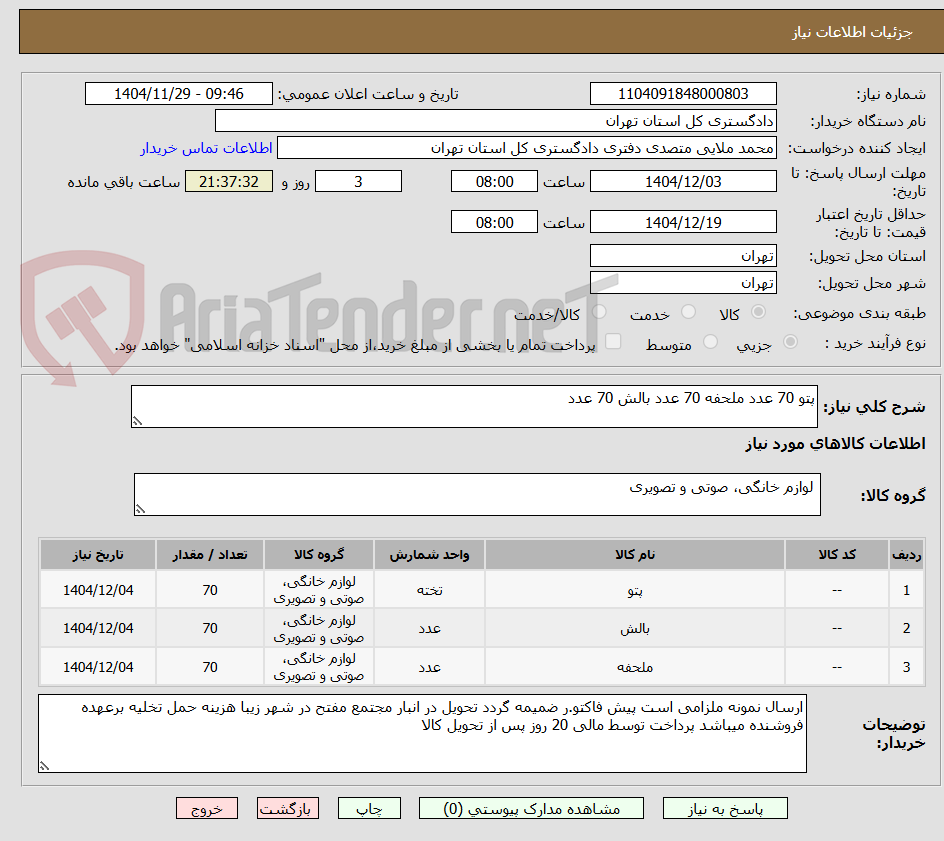Click date 1404/12/04 in the بالش row

[x=98, y=628]
